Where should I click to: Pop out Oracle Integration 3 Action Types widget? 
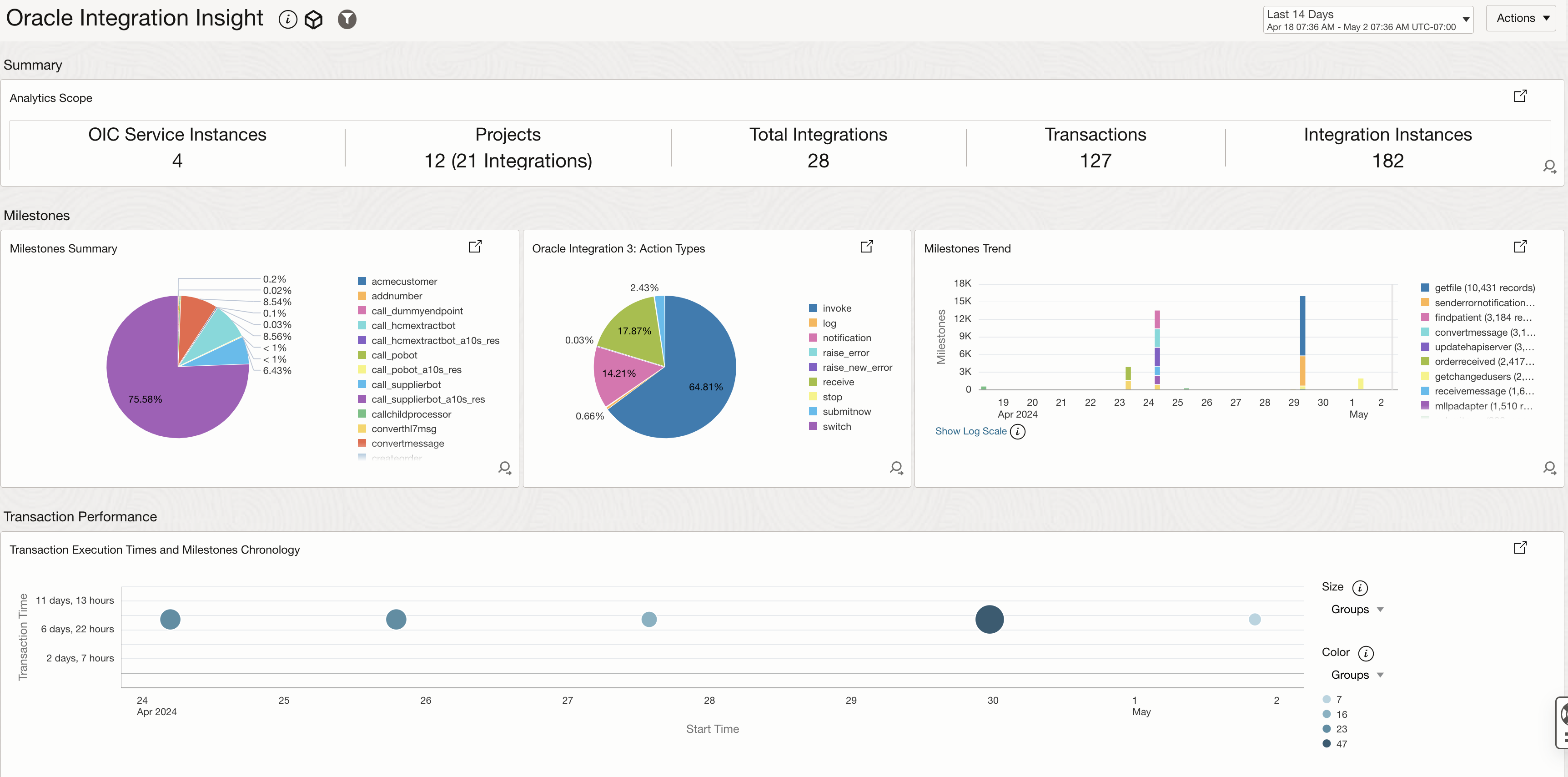866,247
